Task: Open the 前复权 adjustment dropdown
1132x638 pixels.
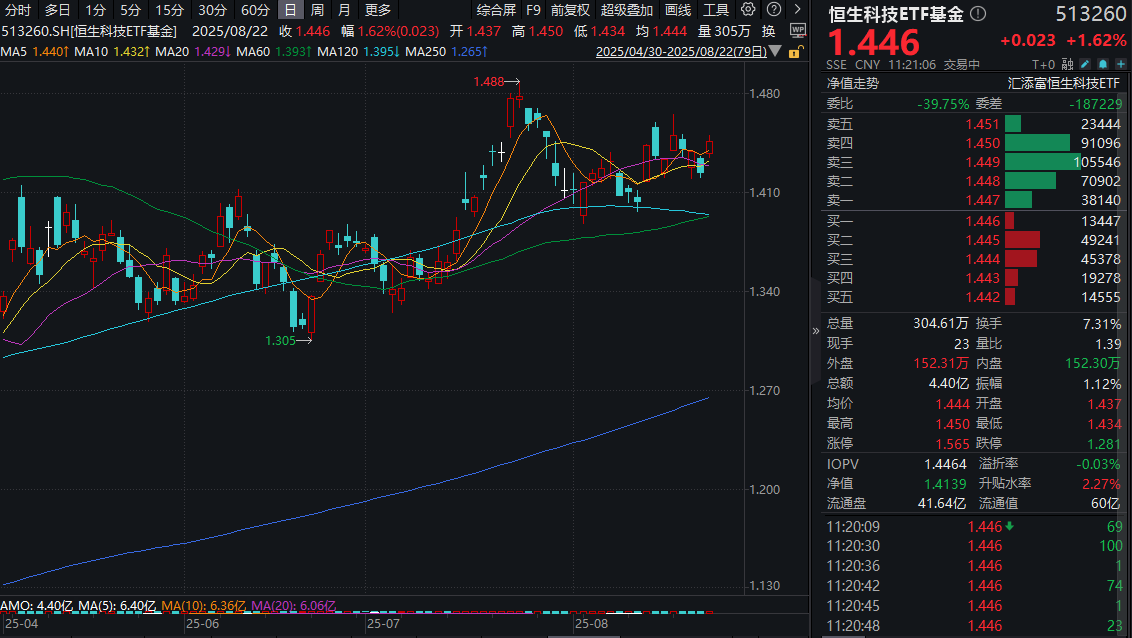Action: point(570,10)
